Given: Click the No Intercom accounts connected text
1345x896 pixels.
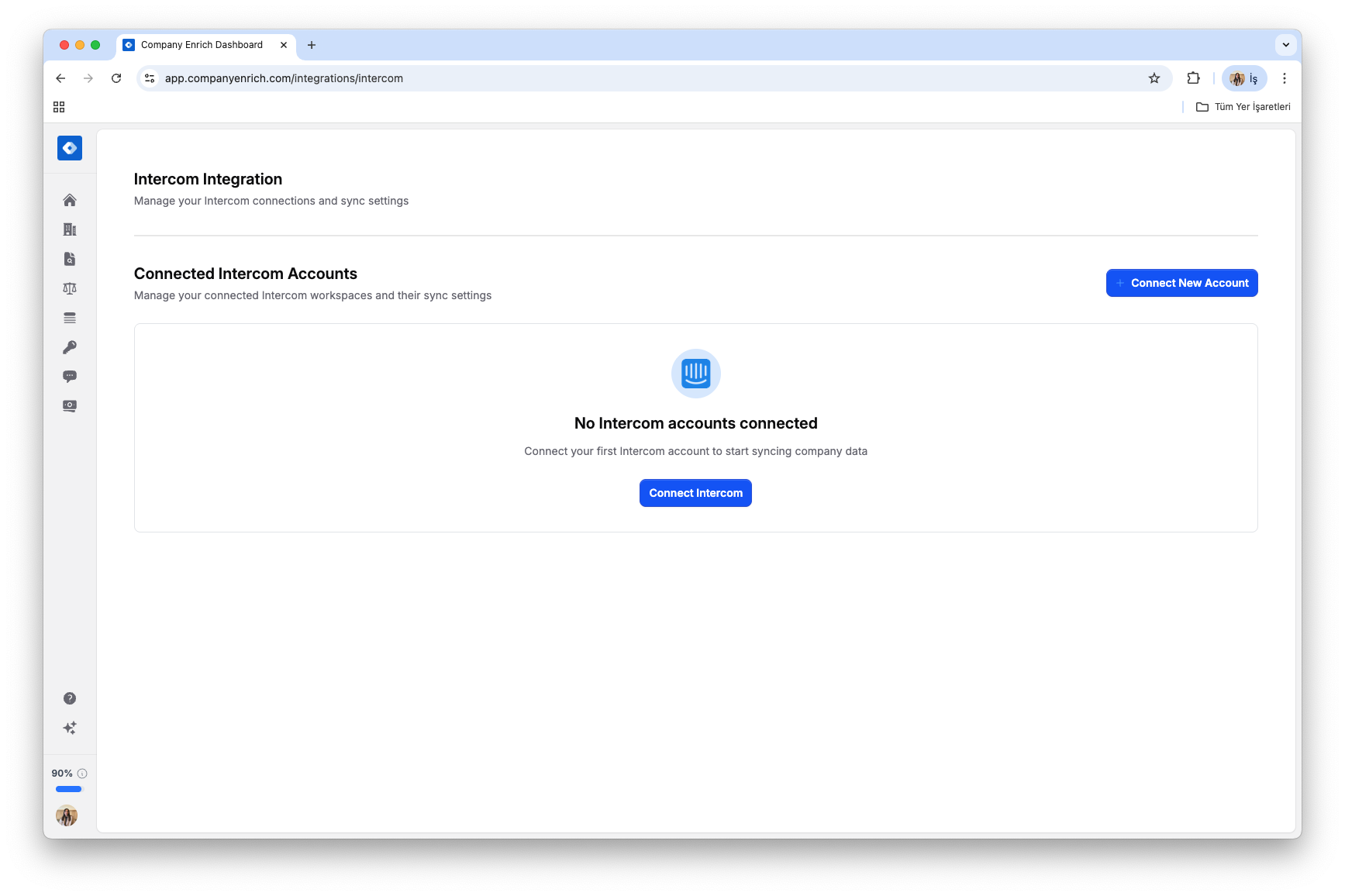Looking at the screenshot, I should point(696,423).
